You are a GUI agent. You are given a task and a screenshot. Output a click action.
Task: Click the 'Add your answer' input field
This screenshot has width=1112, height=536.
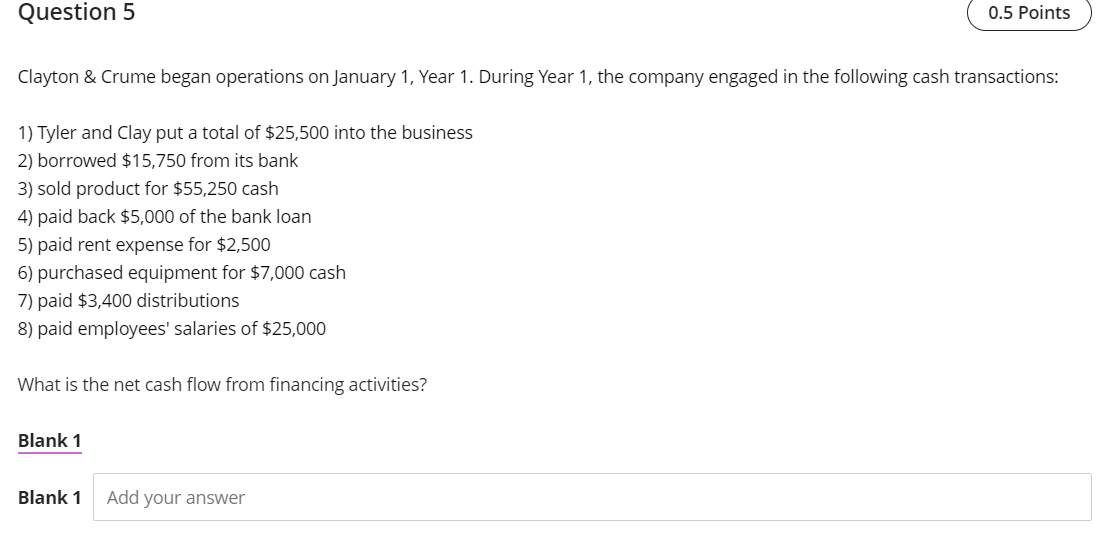click(x=592, y=497)
